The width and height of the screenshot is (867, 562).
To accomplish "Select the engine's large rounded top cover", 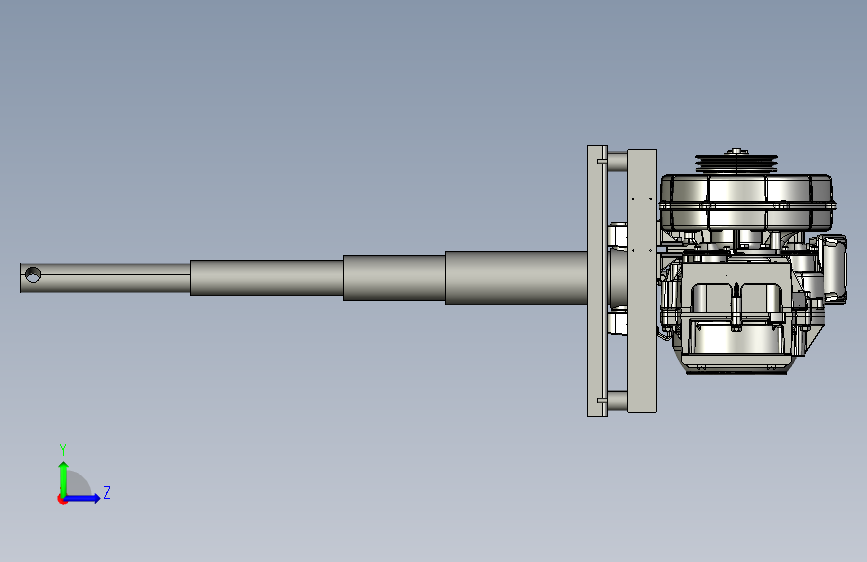I will [748, 201].
